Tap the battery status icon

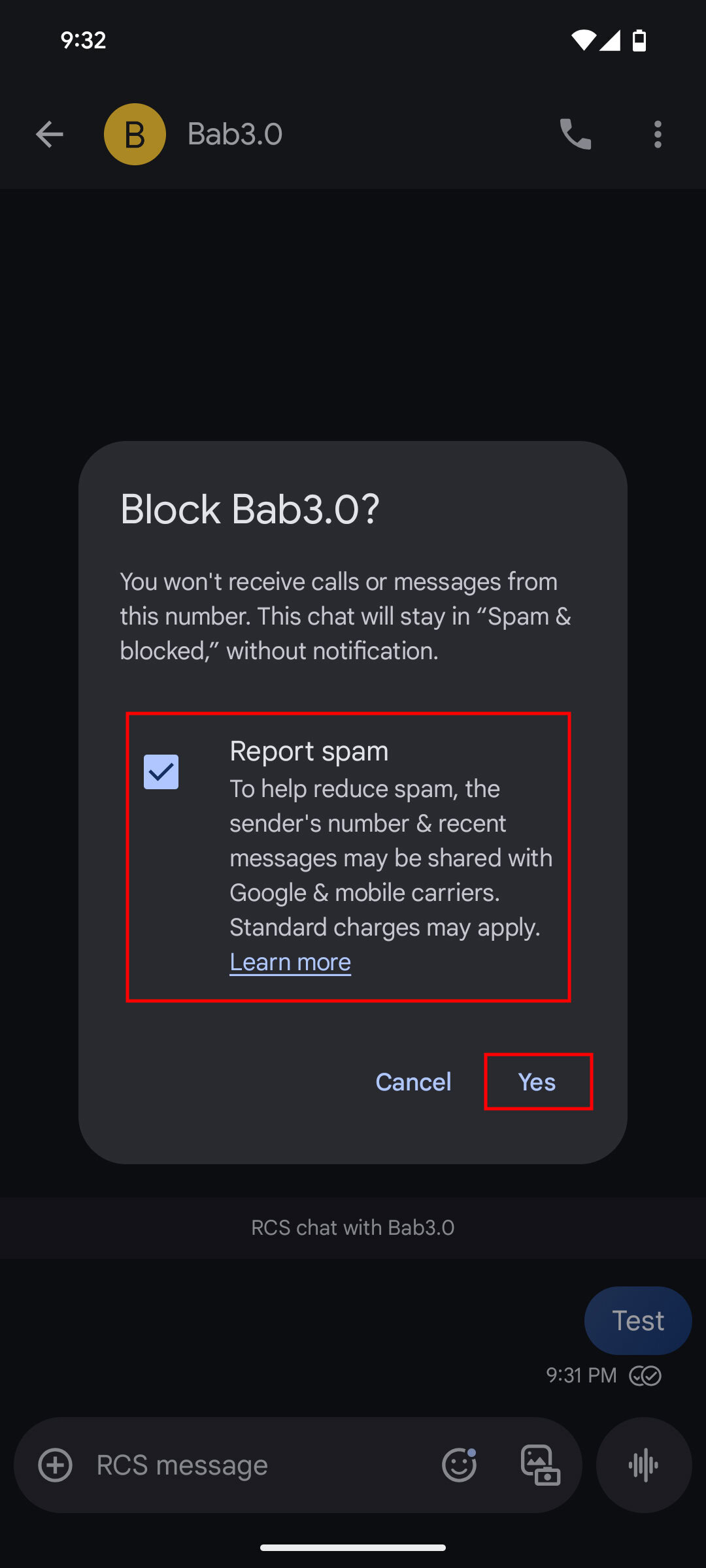pyautogui.click(x=639, y=41)
